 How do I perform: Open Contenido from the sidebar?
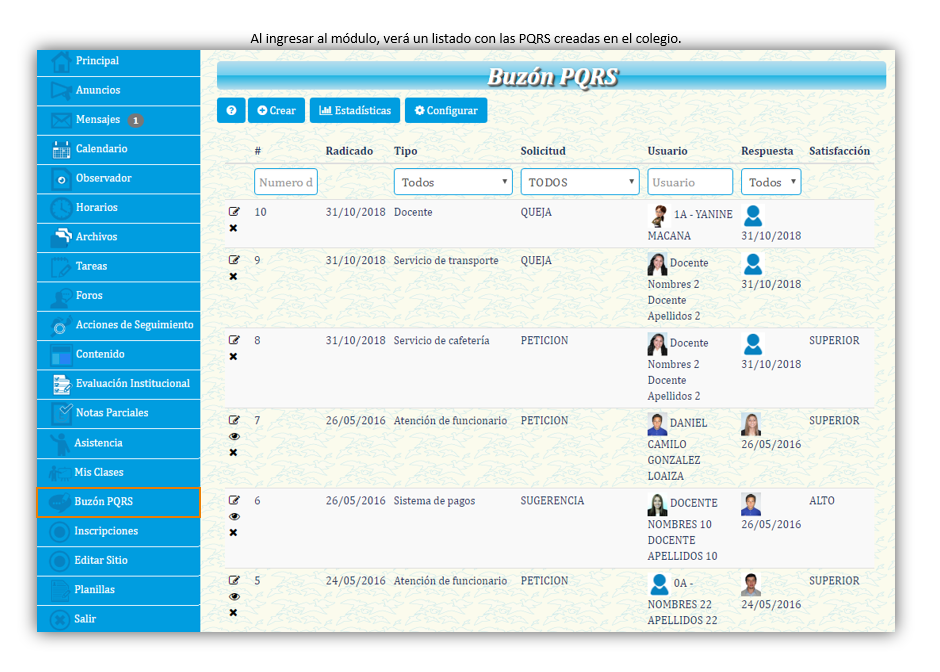(x=118, y=355)
